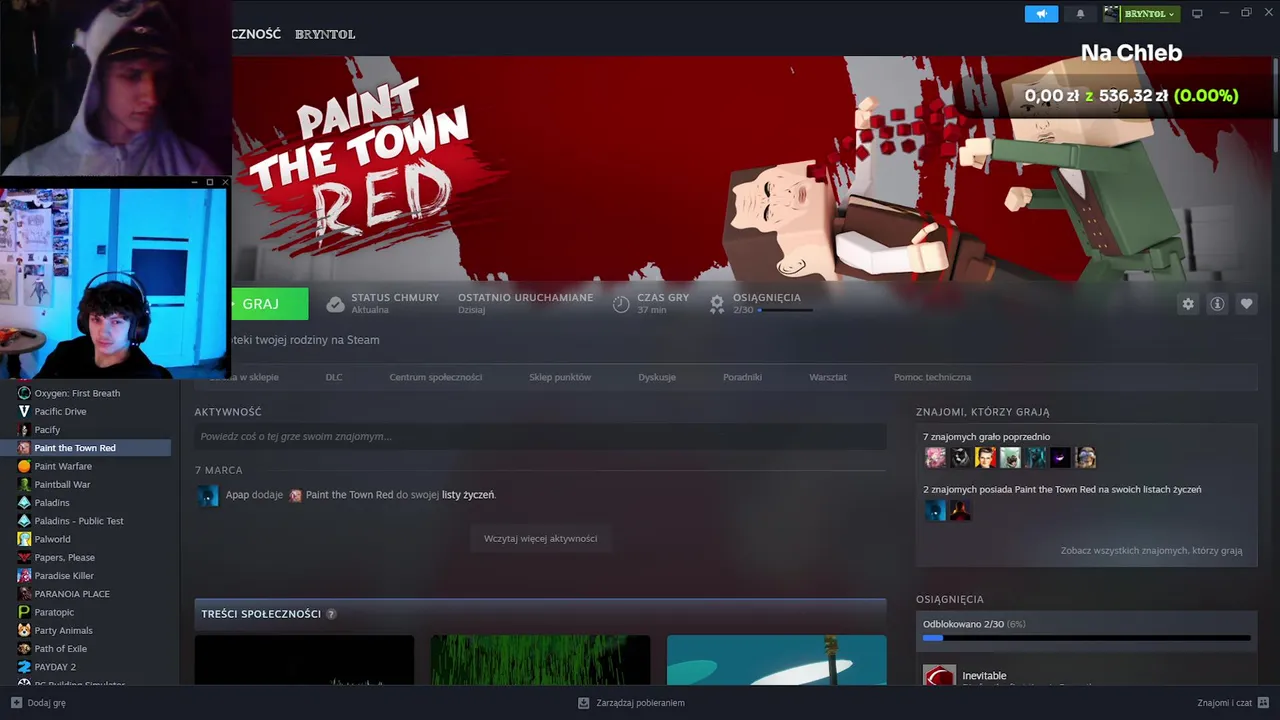Open the listy życzeń link

pos(468,495)
